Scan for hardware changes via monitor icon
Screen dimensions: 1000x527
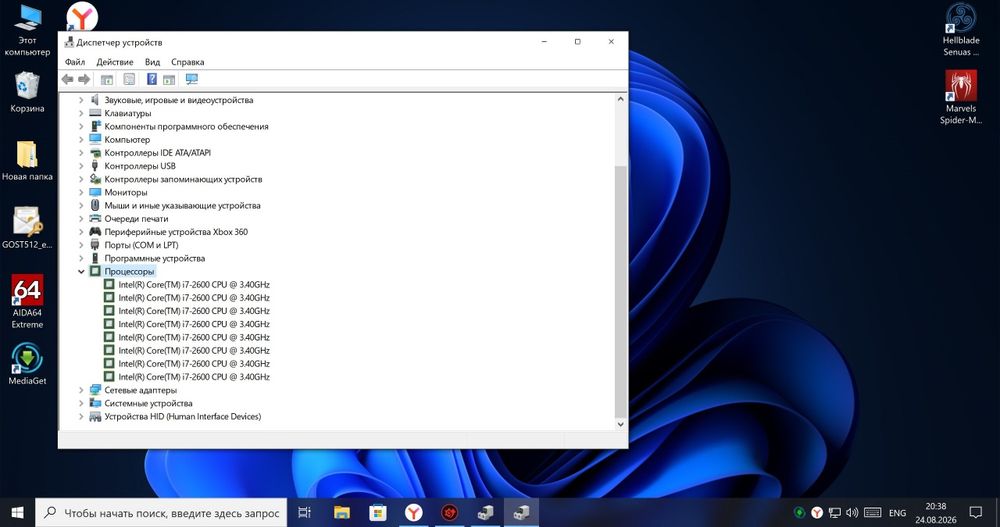pyautogui.click(x=191, y=79)
